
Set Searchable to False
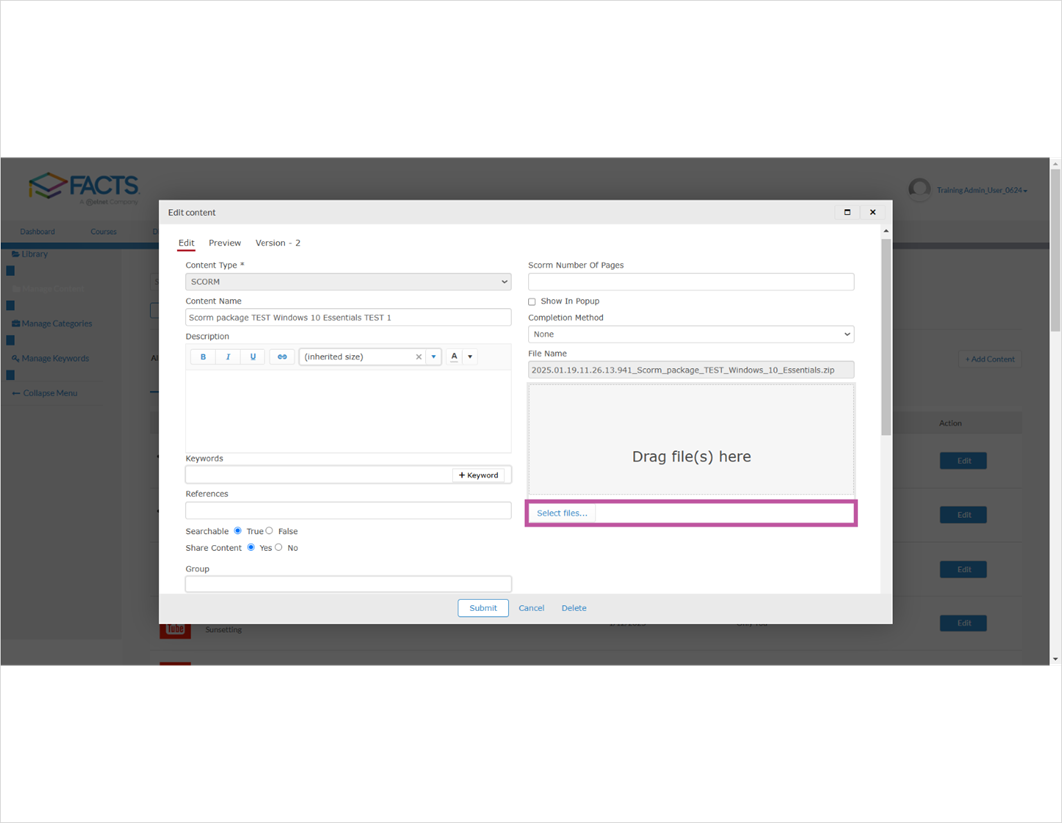pyautogui.click(x=268, y=531)
